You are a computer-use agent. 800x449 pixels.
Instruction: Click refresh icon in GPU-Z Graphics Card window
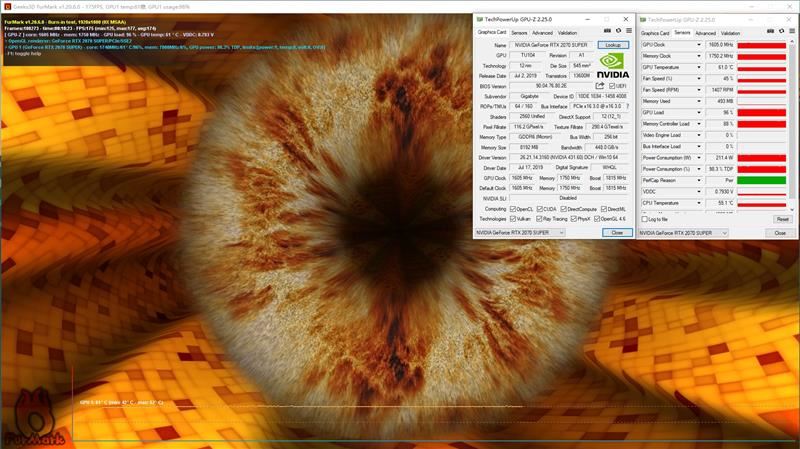(x=618, y=31)
